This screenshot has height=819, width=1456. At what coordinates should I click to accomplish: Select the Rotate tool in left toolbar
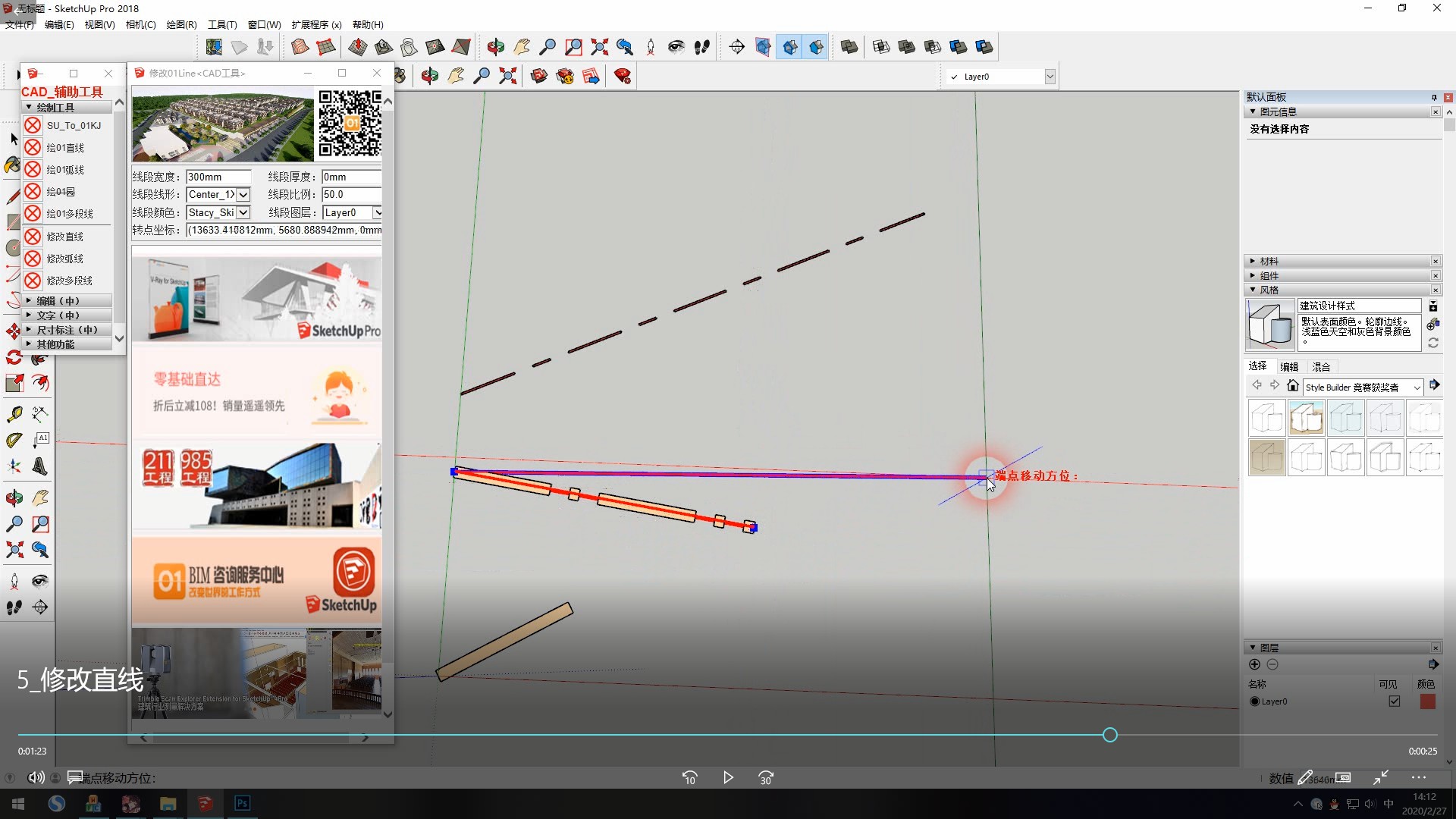(14, 357)
